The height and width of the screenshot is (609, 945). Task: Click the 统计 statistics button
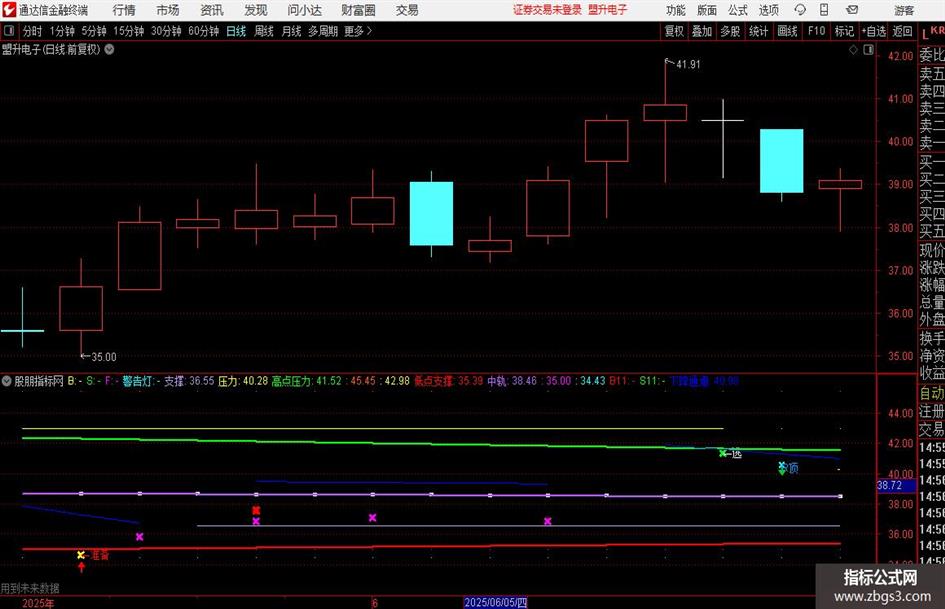click(x=758, y=31)
